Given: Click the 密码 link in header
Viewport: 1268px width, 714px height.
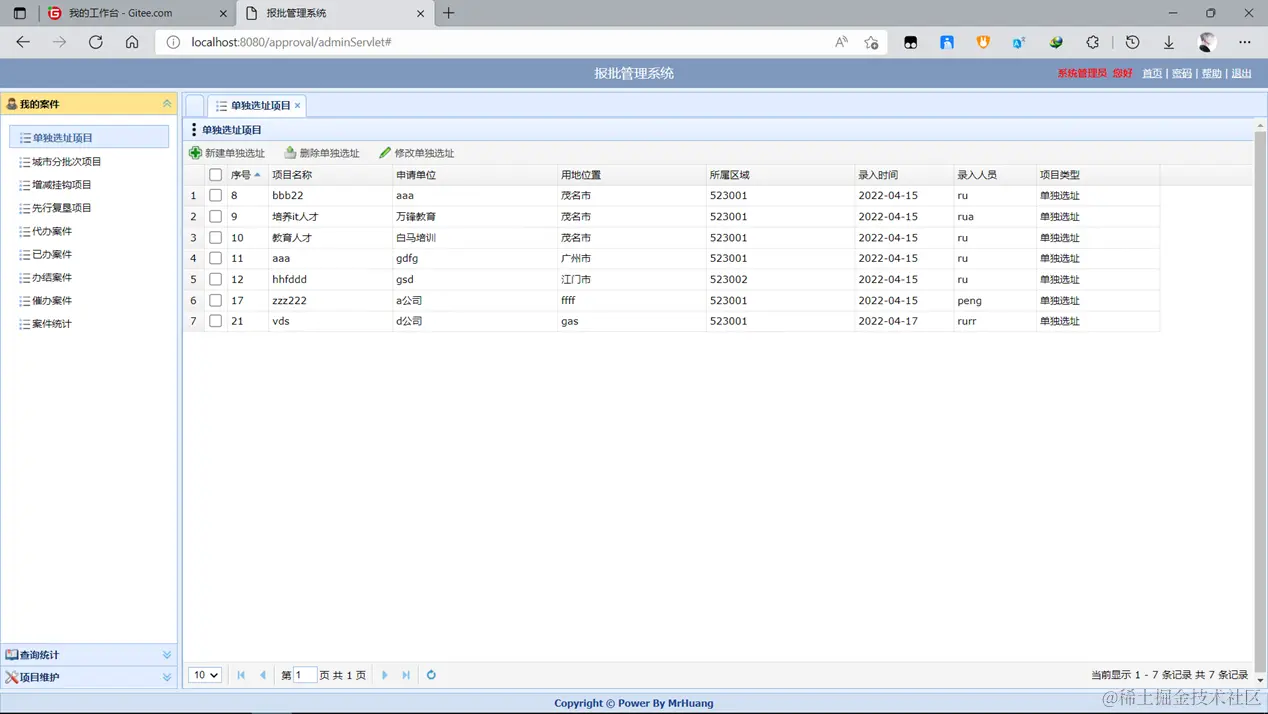Looking at the screenshot, I should [1182, 73].
